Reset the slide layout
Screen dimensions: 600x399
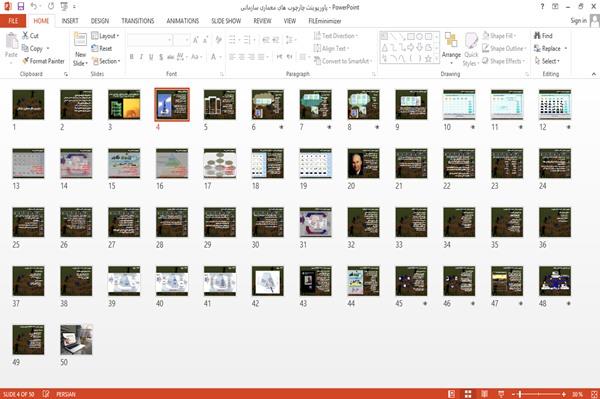coord(102,48)
